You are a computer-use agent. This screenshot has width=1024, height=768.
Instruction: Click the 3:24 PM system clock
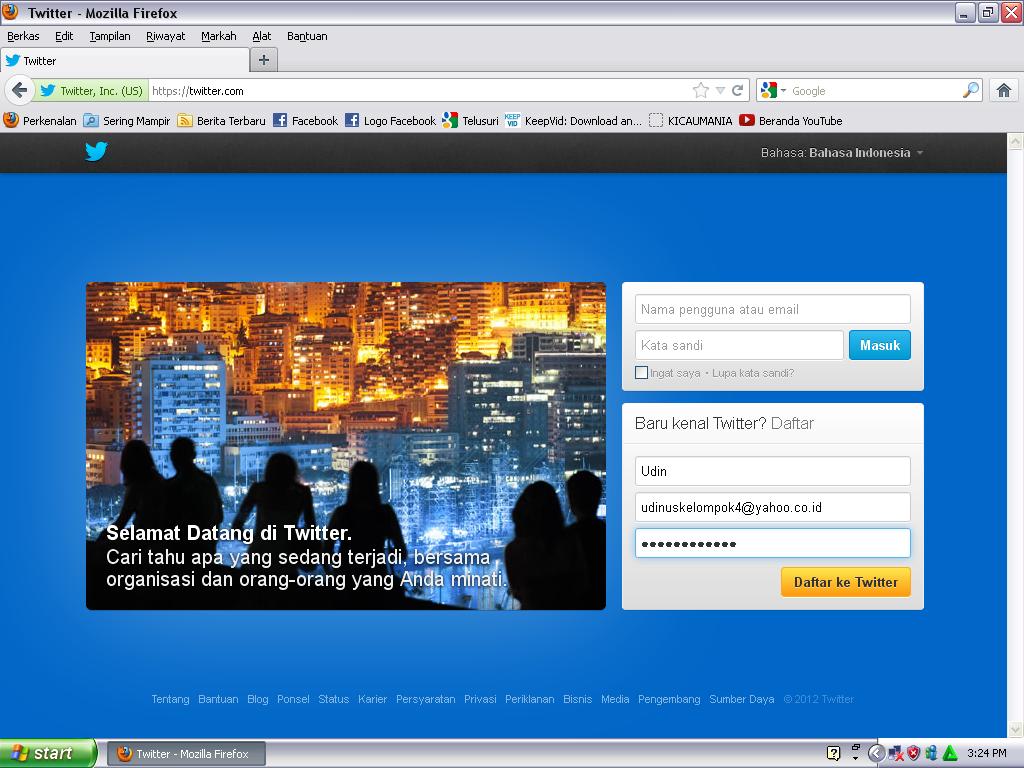(986, 753)
